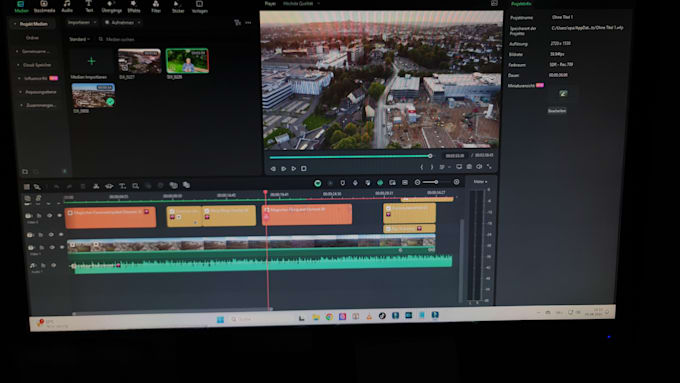Open the Aufnehmen record dropdown

[x=123, y=23]
